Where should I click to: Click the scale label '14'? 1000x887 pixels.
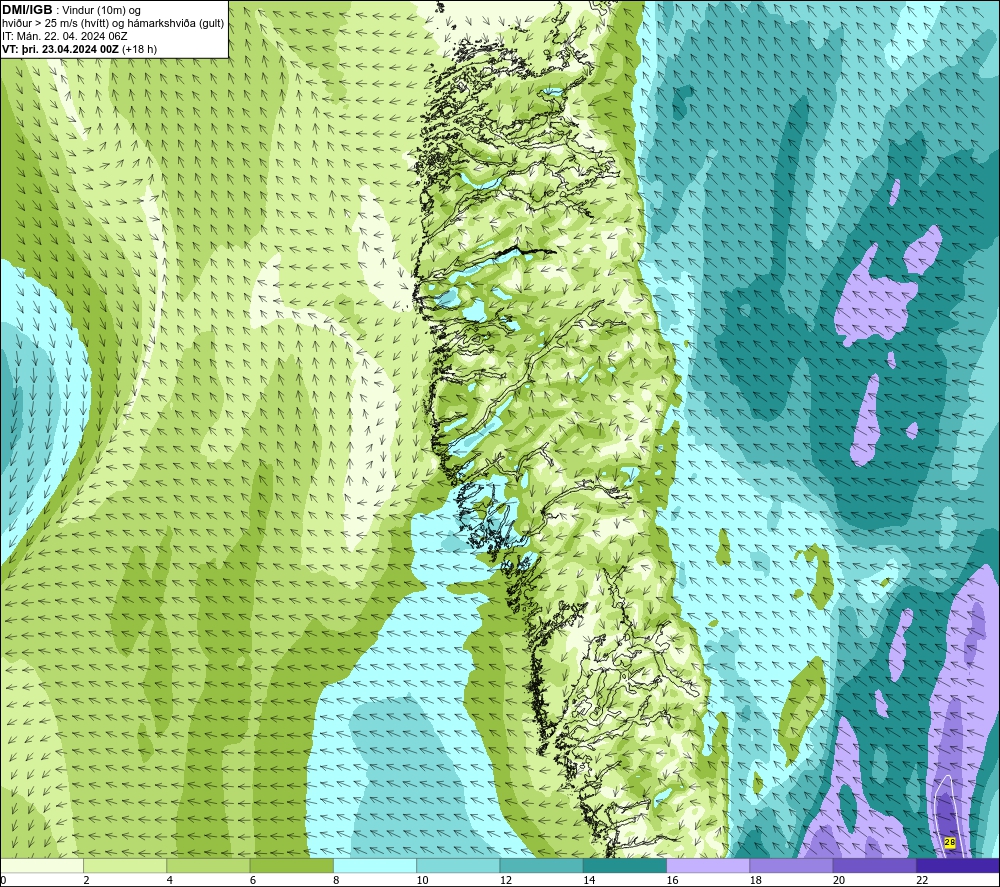coord(589,881)
